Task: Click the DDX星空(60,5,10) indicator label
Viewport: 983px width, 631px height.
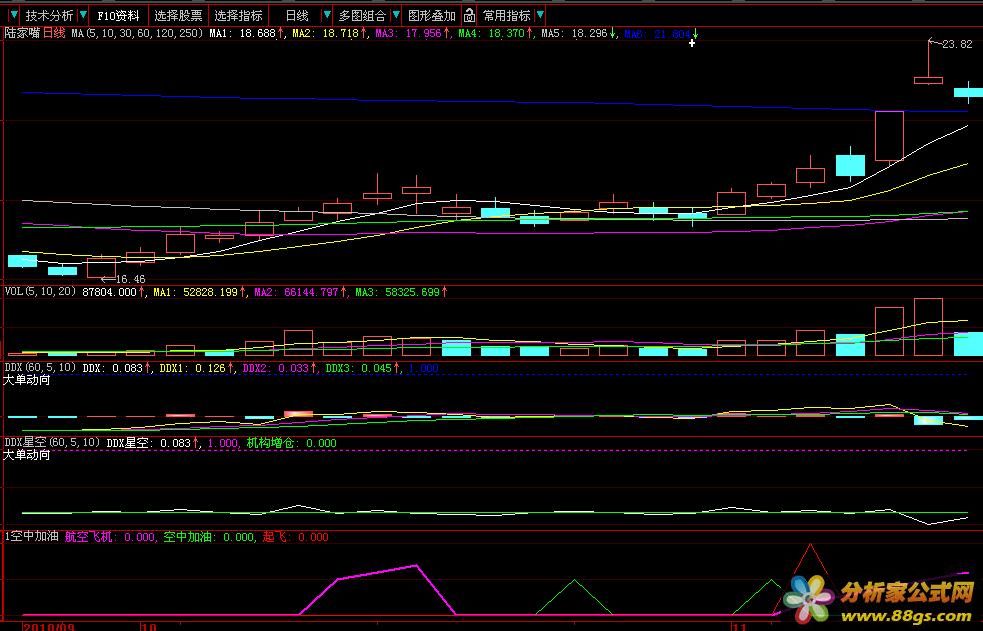Action: [52, 442]
